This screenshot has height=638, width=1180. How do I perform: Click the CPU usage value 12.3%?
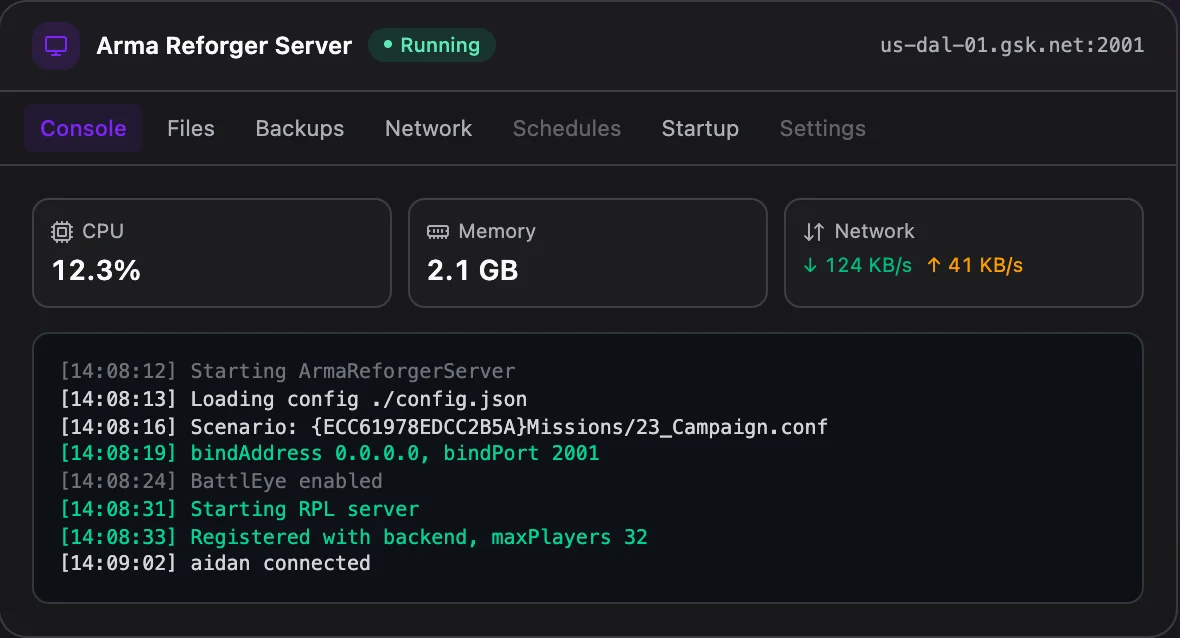96,270
